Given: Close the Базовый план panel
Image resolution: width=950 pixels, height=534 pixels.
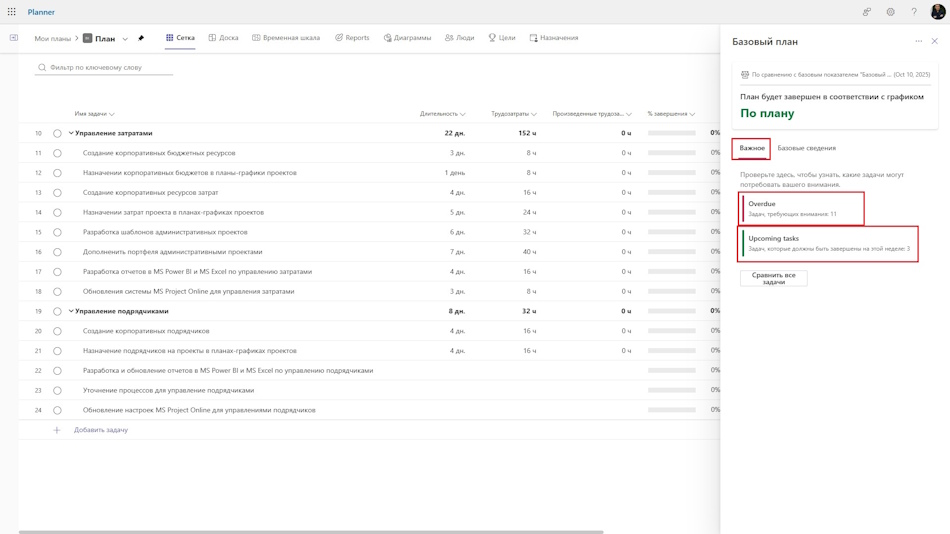Looking at the screenshot, I should 935,41.
